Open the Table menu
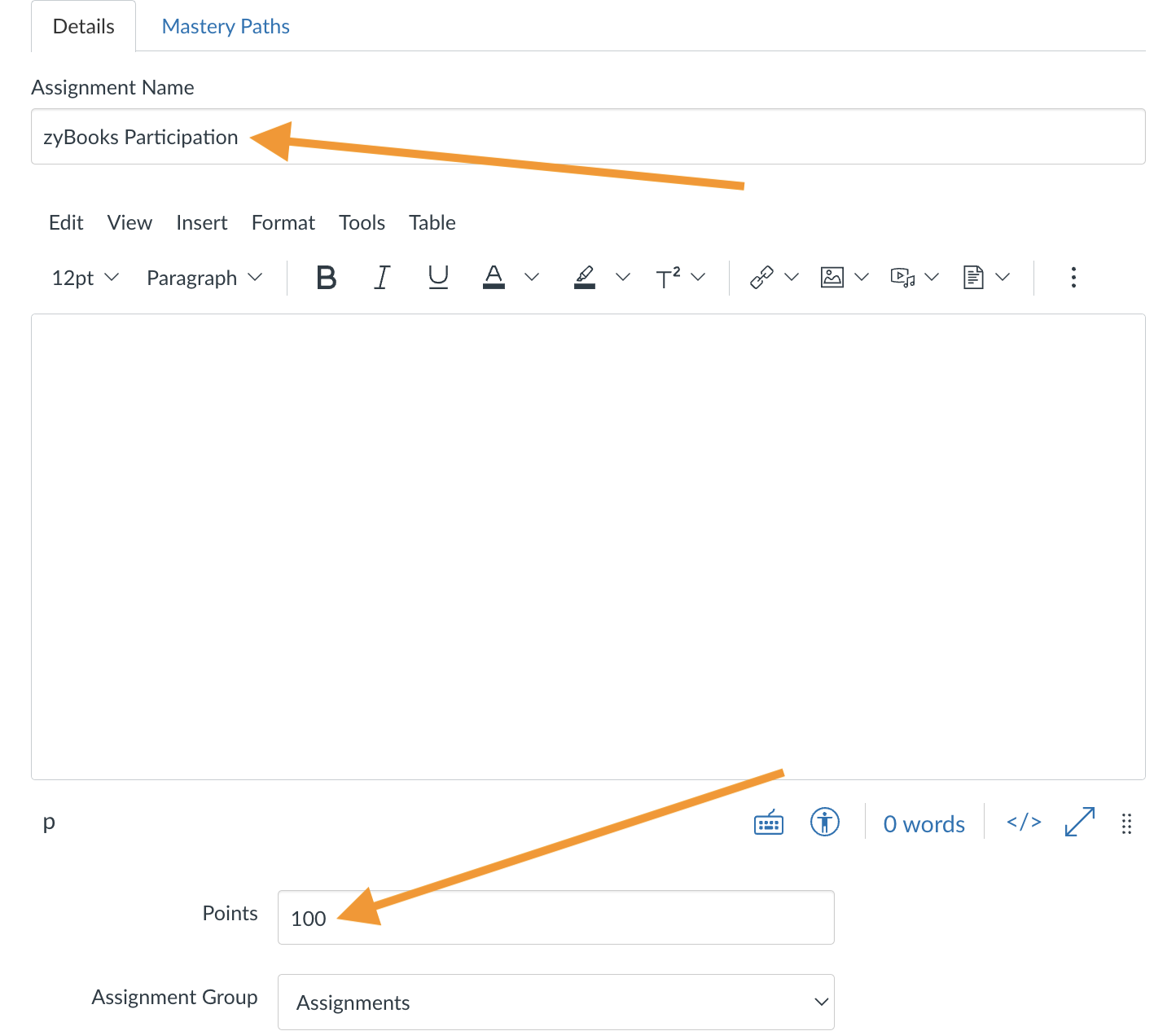Screen dimensions: 1176x1031 tap(432, 222)
